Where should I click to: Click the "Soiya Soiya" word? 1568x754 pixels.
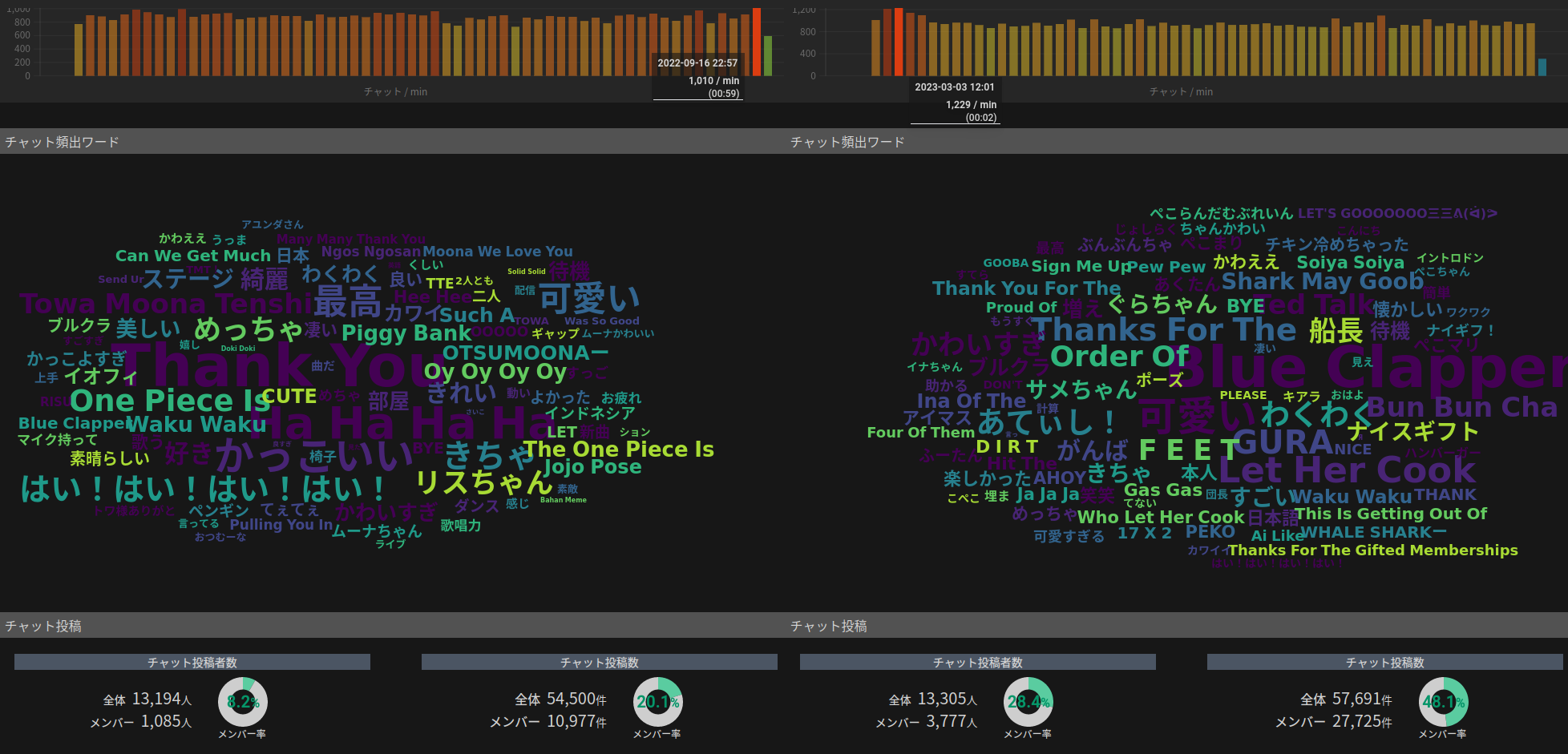point(1351,262)
